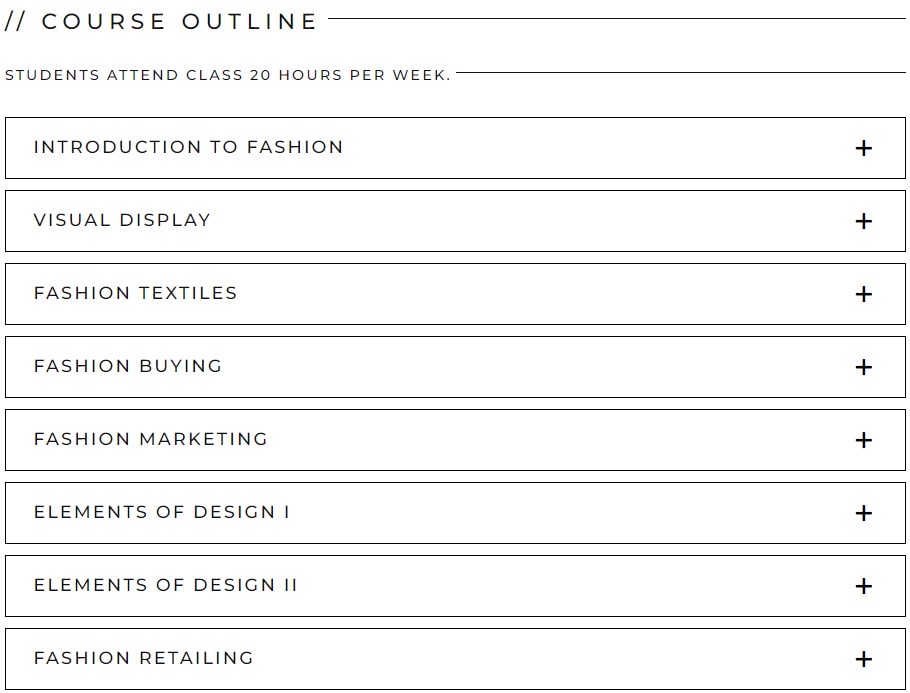Screen dimensions: 910x693
Task: Expand the Introduction to Fashion title
Action: click(x=188, y=147)
